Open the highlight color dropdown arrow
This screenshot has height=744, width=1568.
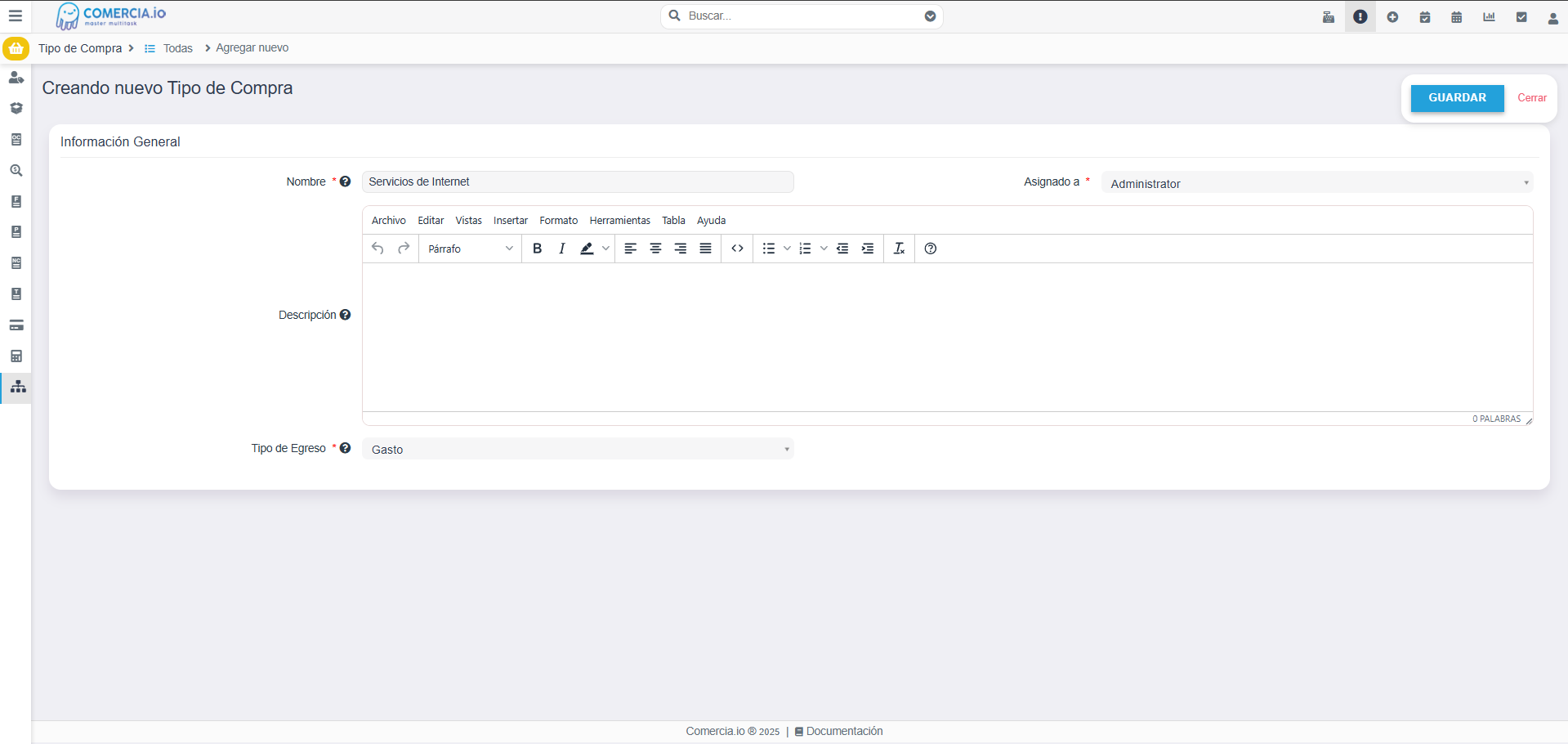[605, 249]
